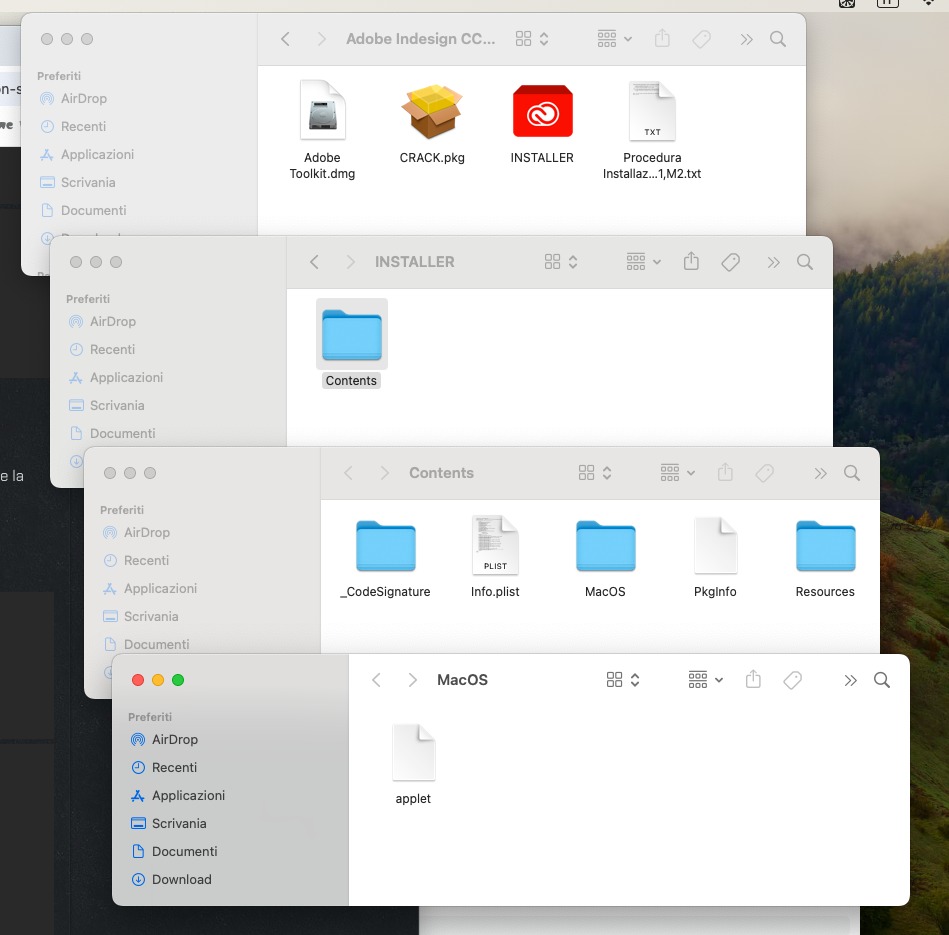This screenshot has height=935, width=949.
Task: Select the _CodeSignature folder
Action: coord(386,546)
